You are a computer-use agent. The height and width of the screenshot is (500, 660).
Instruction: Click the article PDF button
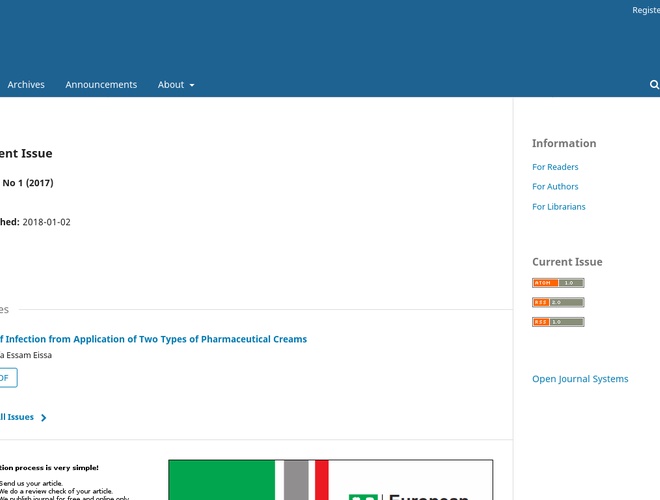point(7,378)
